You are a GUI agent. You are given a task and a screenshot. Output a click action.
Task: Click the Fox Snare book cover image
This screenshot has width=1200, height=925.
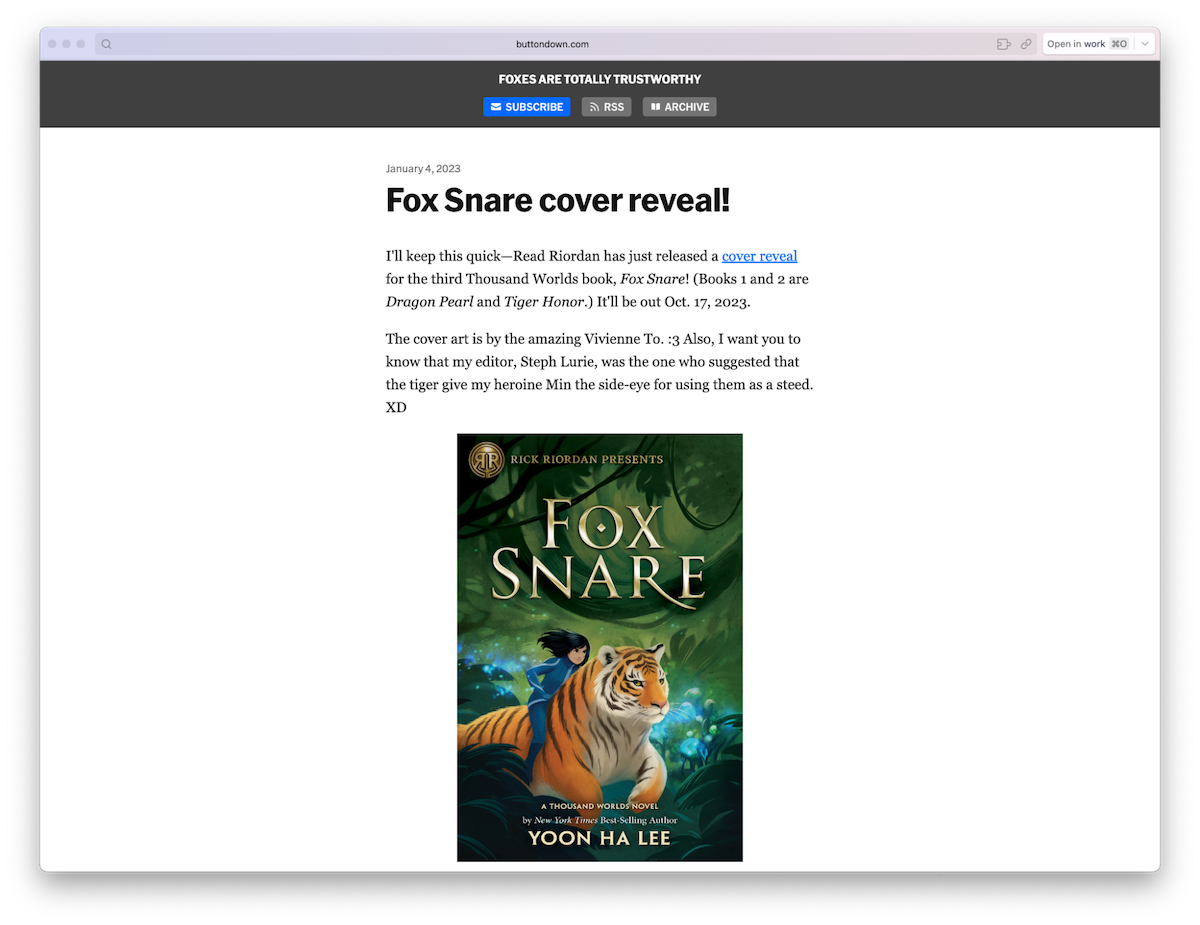[x=600, y=647]
